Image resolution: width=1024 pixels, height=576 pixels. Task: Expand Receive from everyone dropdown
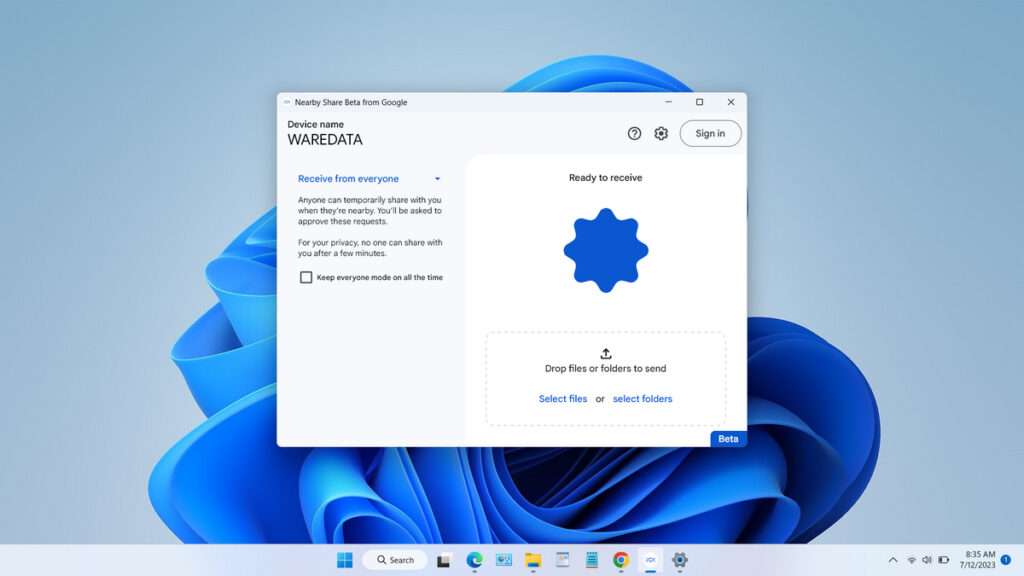(370, 178)
